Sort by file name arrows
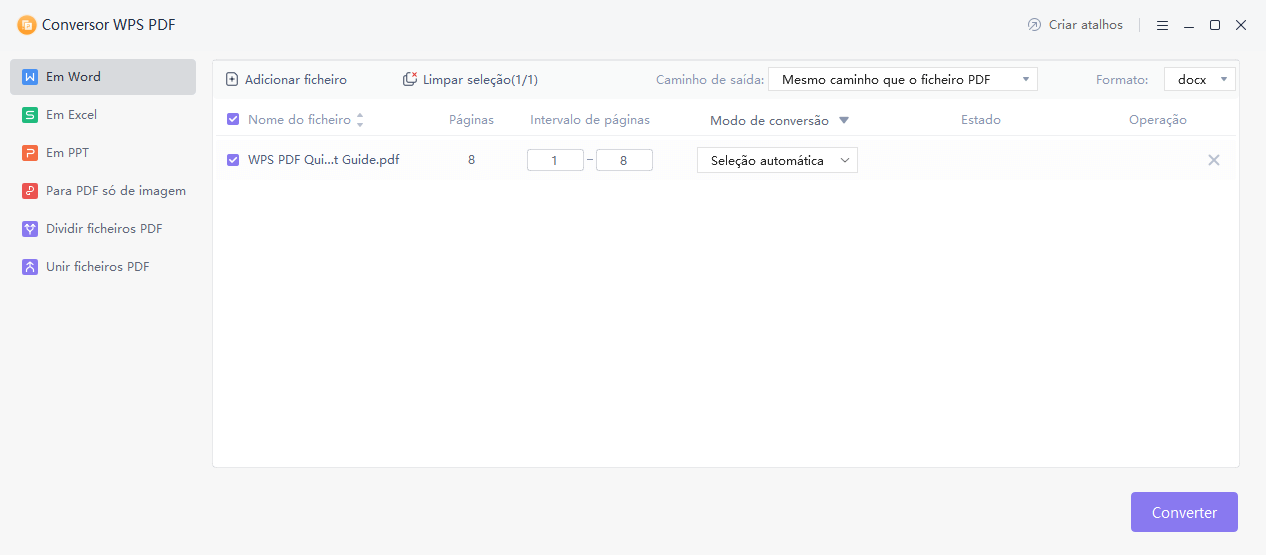Screen dimensions: 1266x555 pos(360,120)
